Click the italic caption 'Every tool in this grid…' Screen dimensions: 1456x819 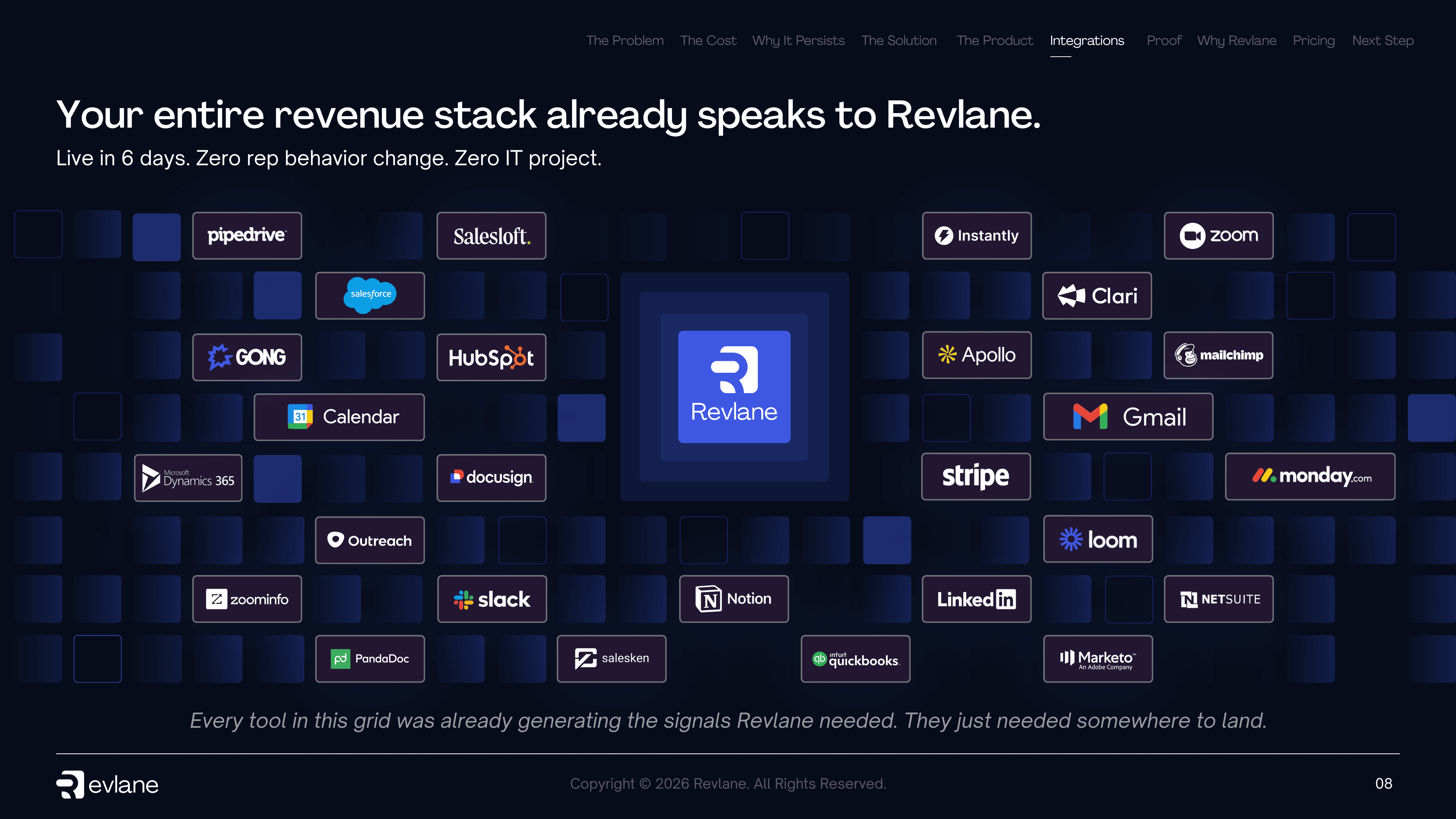[728, 721]
